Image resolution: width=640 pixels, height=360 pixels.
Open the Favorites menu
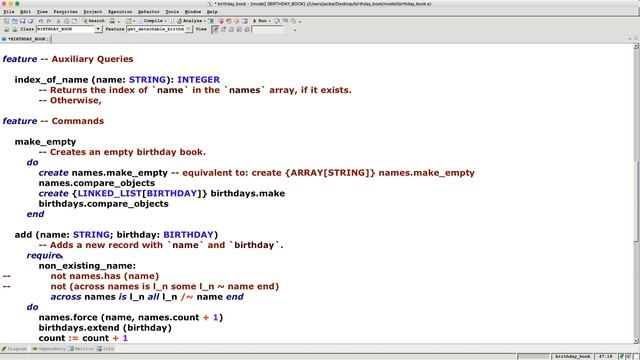[x=65, y=12]
